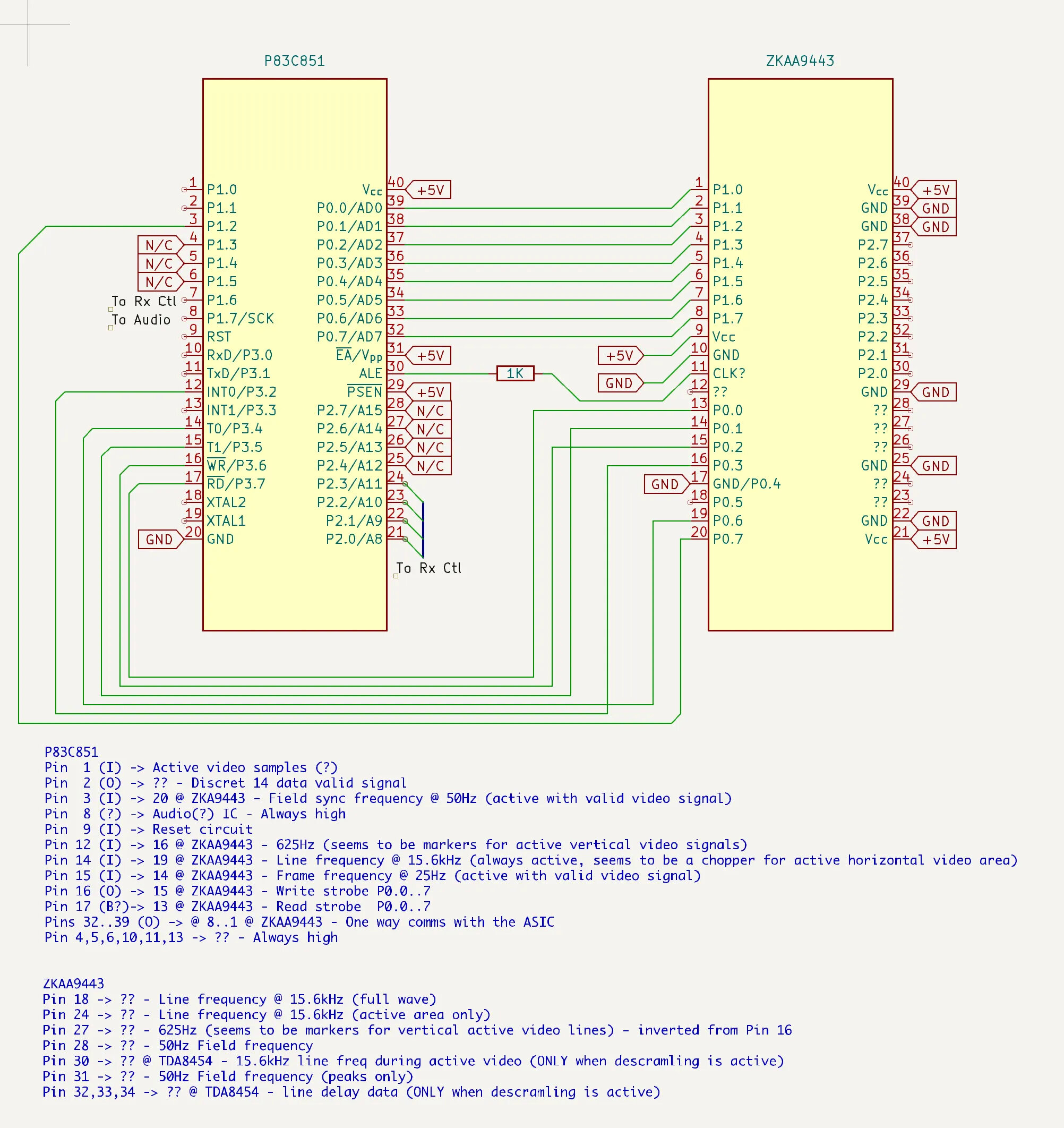This screenshot has width=1064, height=1128.
Task: Select the +5V flag on P83C851 pin 40
Action: [x=430, y=190]
